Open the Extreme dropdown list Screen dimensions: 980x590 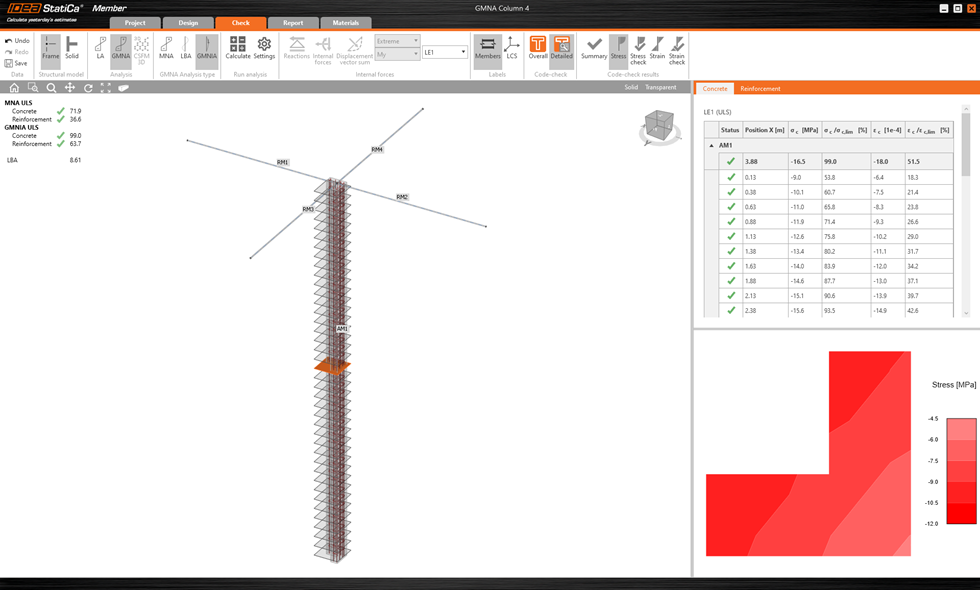397,41
